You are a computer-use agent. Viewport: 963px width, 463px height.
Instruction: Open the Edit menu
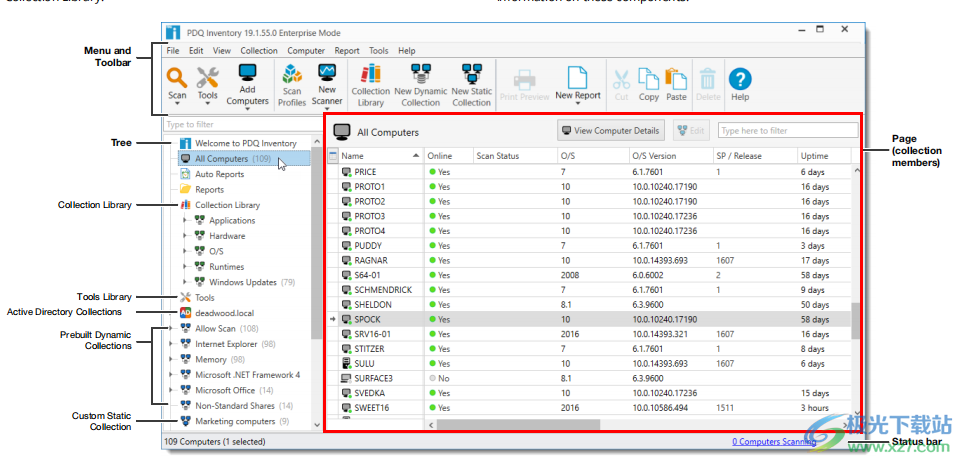pyautogui.click(x=196, y=51)
